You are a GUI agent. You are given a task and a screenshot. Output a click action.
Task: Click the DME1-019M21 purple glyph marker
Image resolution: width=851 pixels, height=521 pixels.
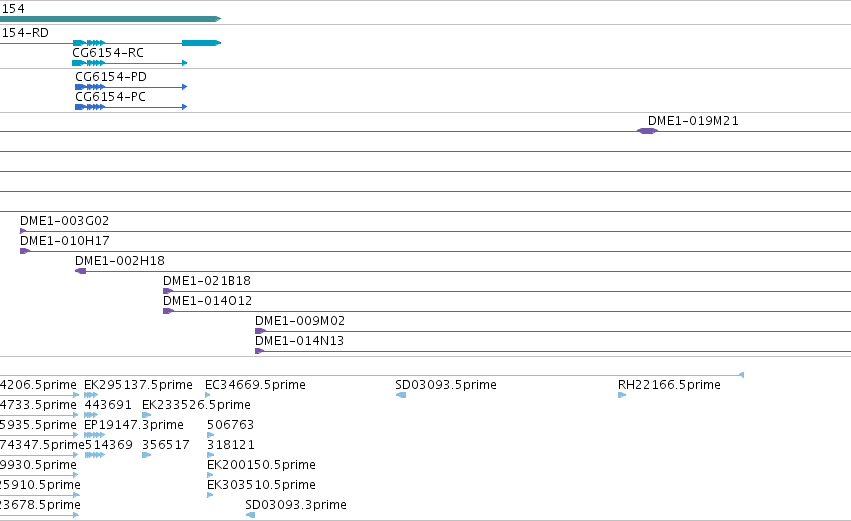click(x=647, y=131)
